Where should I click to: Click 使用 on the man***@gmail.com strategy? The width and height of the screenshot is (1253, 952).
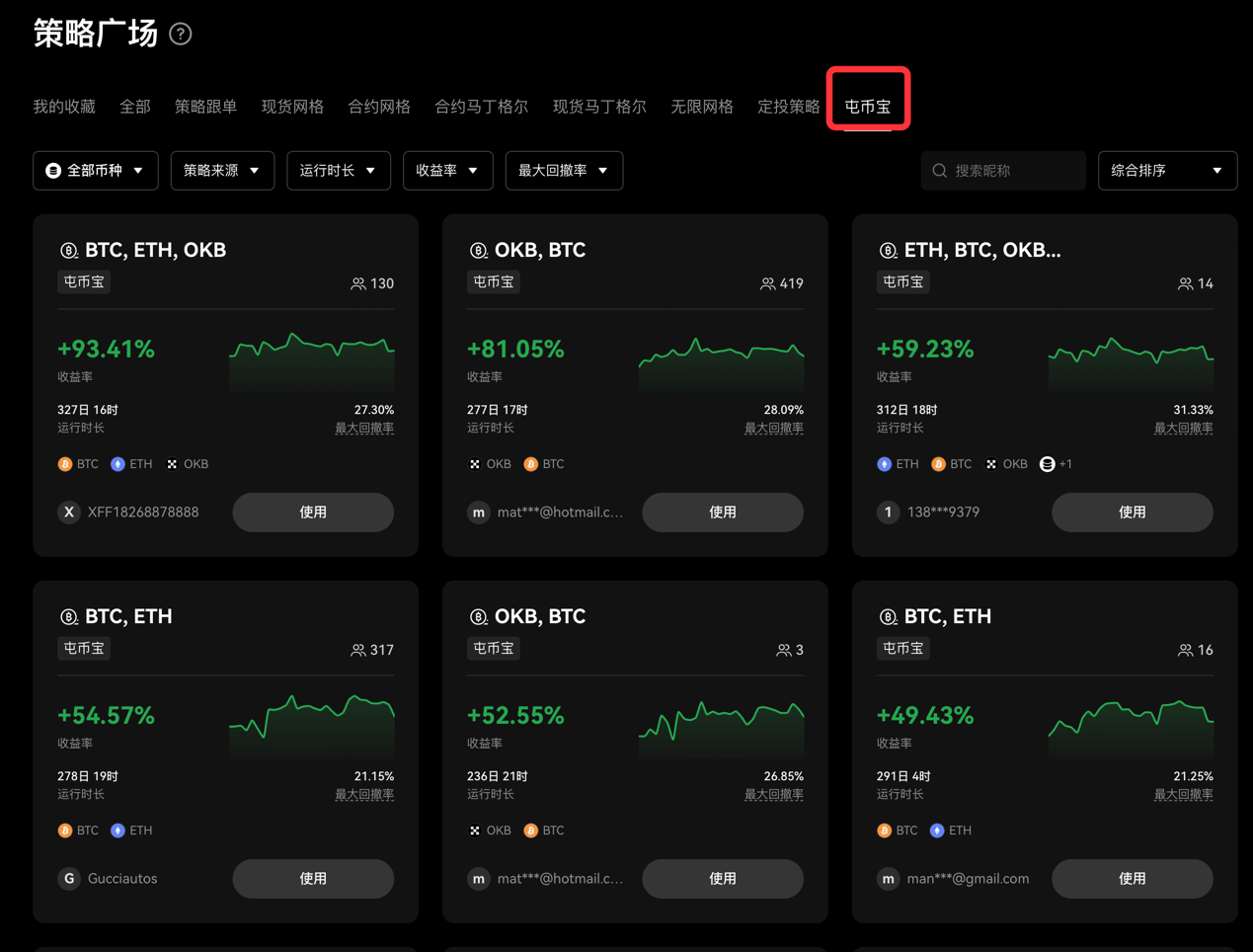coord(1133,879)
